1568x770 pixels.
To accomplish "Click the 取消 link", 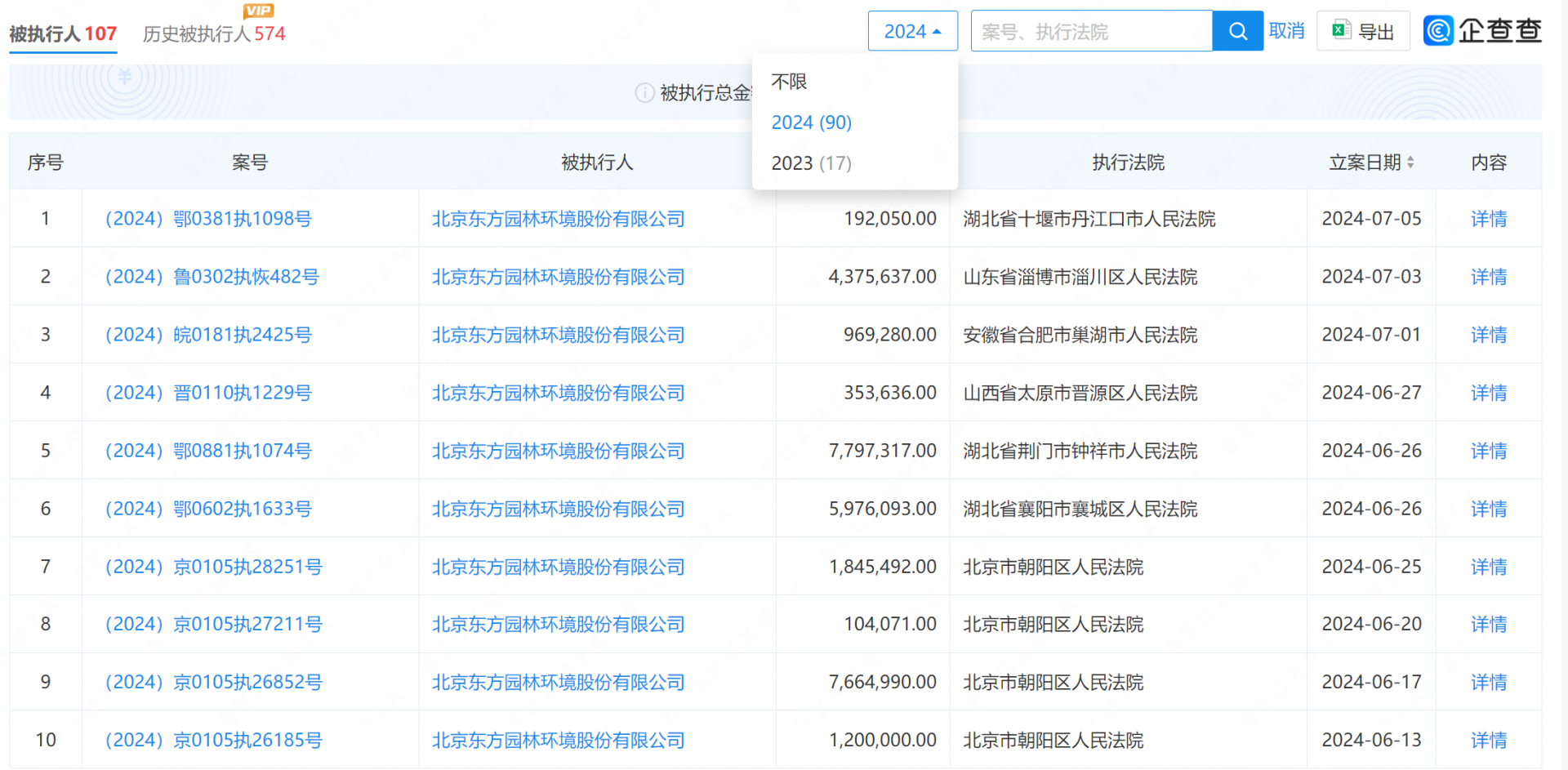I will click(x=1286, y=31).
